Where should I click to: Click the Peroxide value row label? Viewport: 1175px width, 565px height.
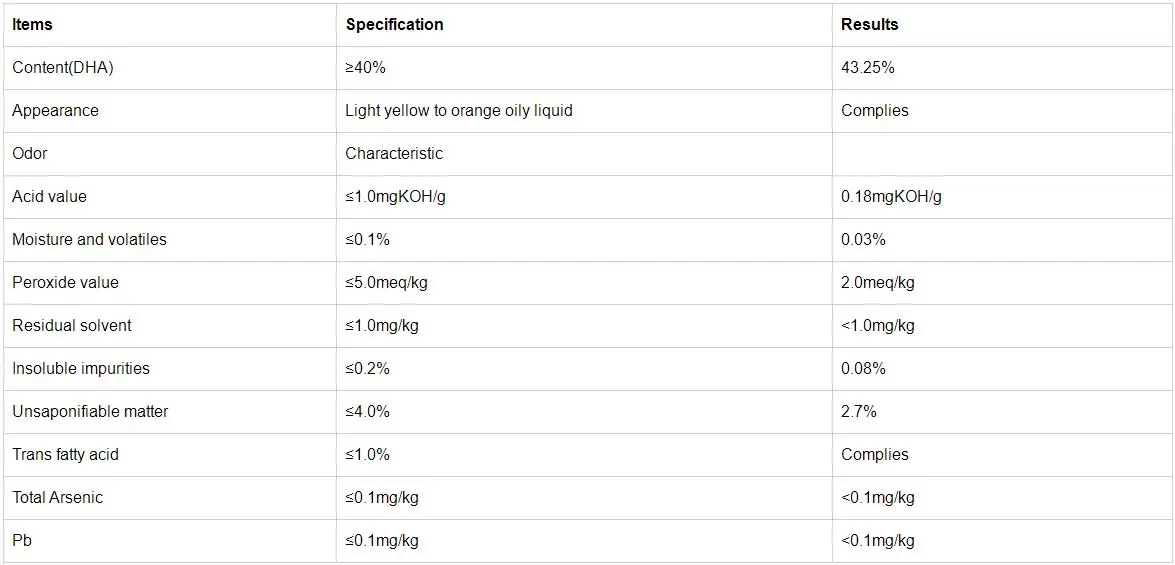click(x=65, y=282)
